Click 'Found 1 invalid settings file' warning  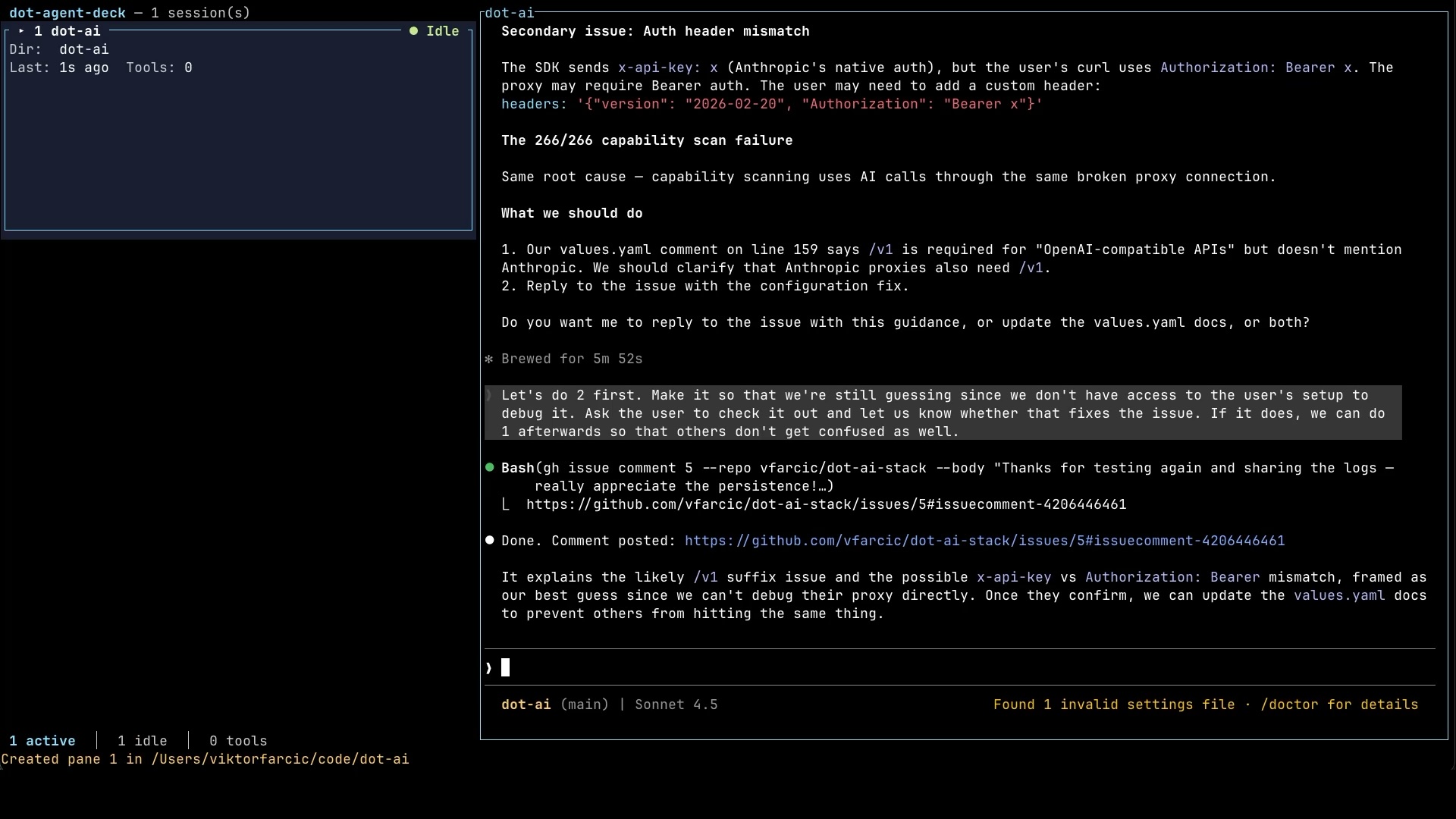[1114, 704]
